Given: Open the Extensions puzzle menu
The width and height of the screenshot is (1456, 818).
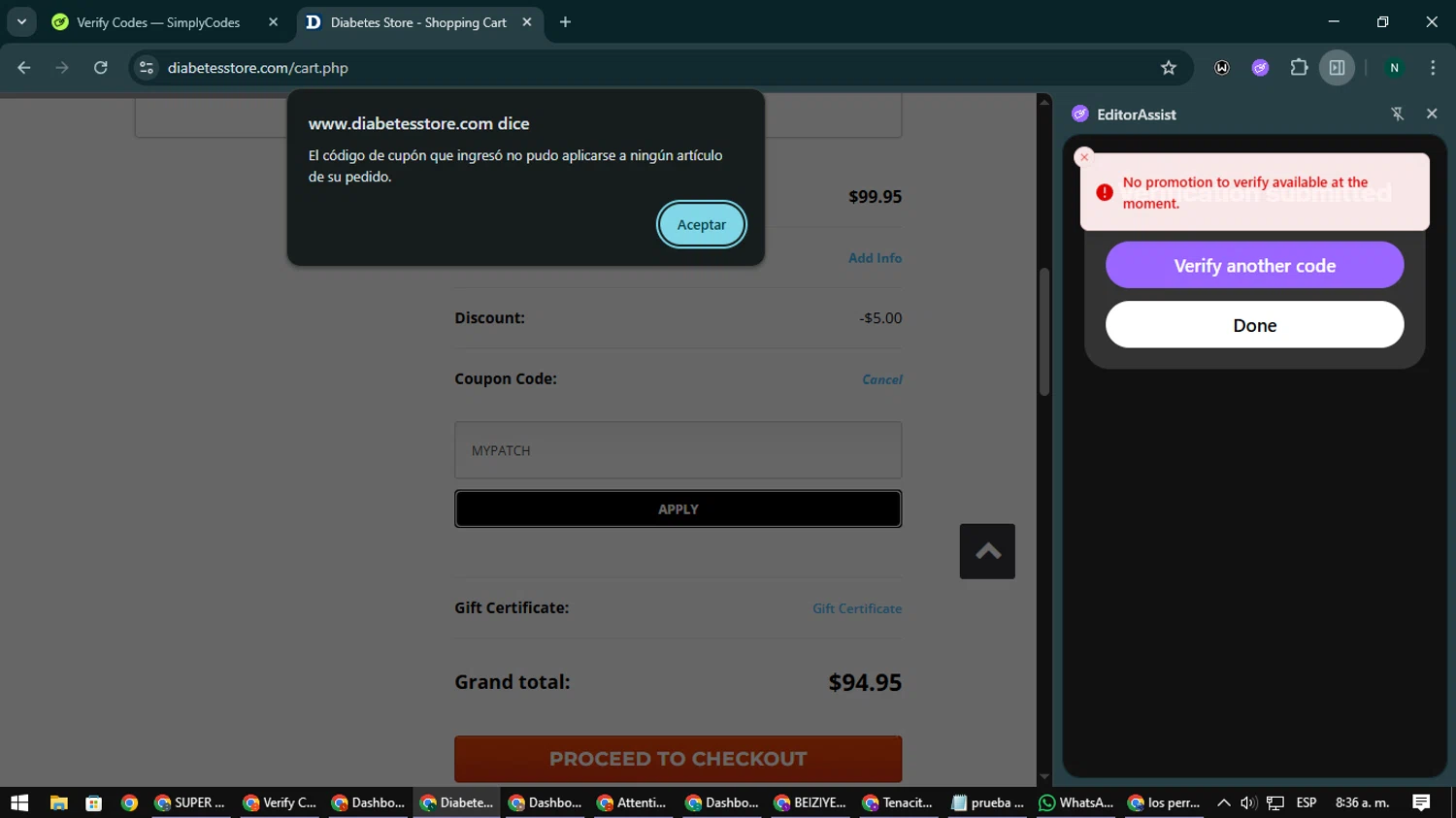Looking at the screenshot, I should (x=1299, y=68).
